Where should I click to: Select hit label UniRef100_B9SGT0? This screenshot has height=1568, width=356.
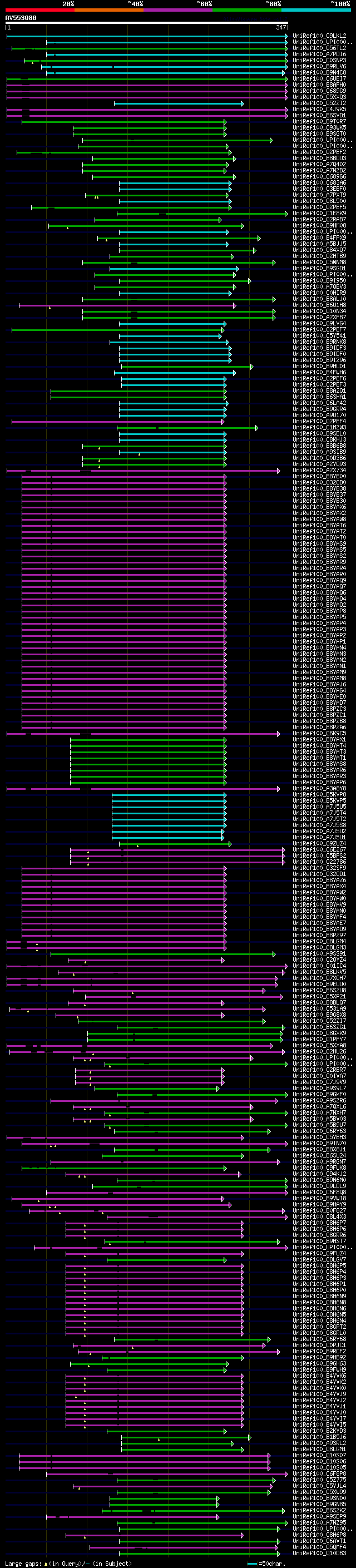(319, 134)
